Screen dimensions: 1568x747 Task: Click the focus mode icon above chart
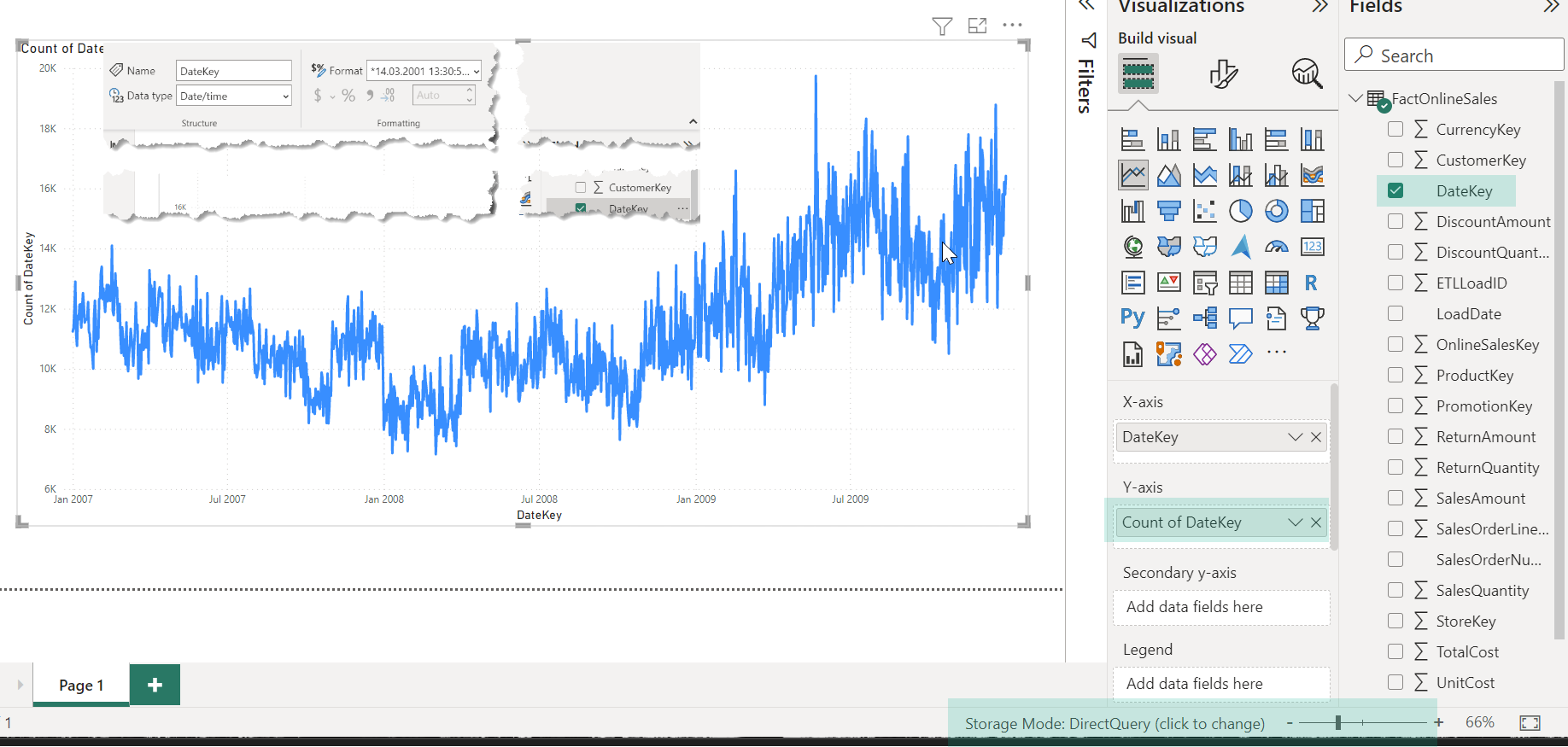coord(978,26)
